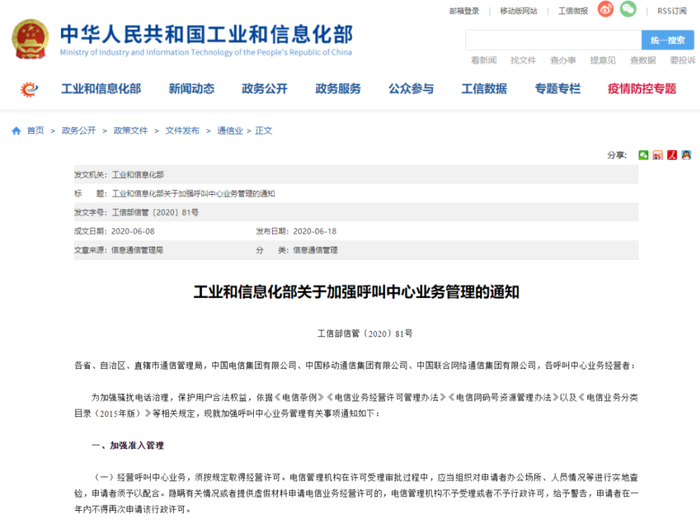This screenshot has width=700, height=520.
Task: Open 疫情防控专题 navigation menu
Action: [642, 89]
